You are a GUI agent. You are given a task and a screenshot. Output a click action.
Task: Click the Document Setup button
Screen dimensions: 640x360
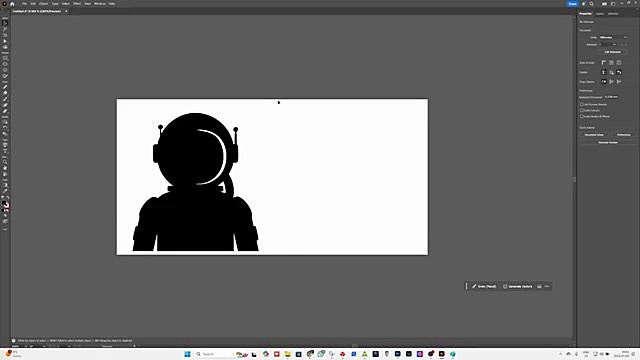[594, 135]
